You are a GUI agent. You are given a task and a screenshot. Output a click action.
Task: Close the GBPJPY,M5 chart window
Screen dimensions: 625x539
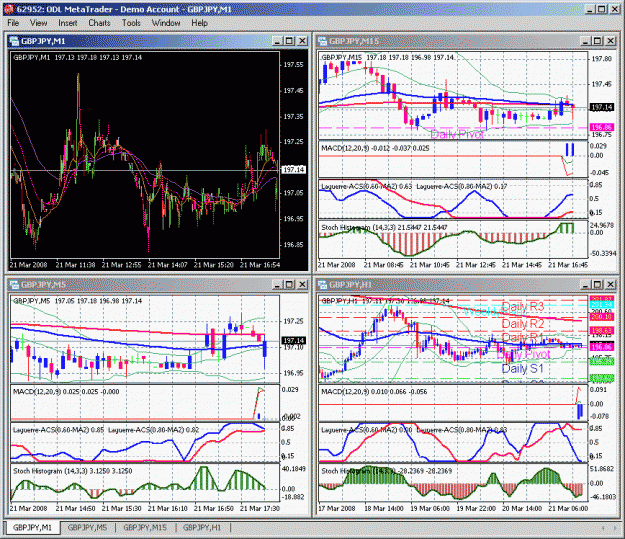303,284
